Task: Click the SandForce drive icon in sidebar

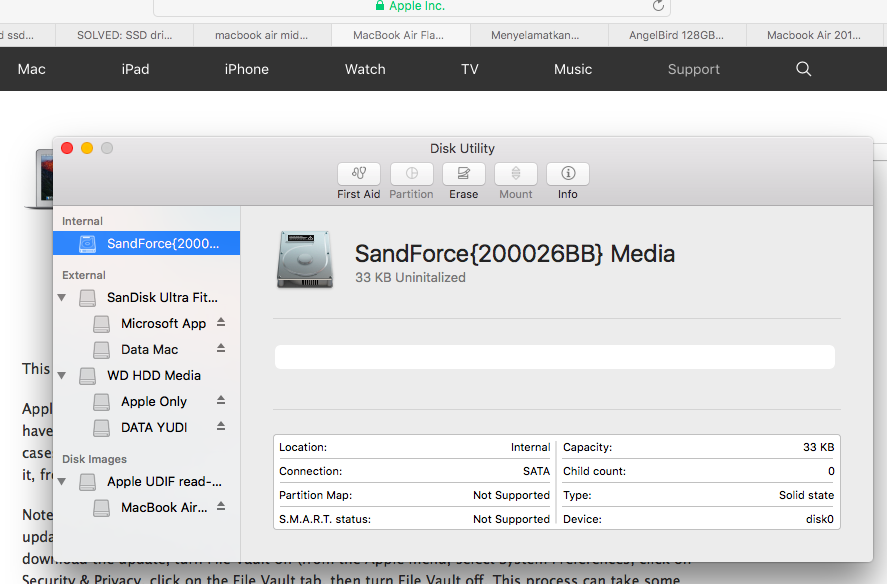Action: [x=87, y=243]
